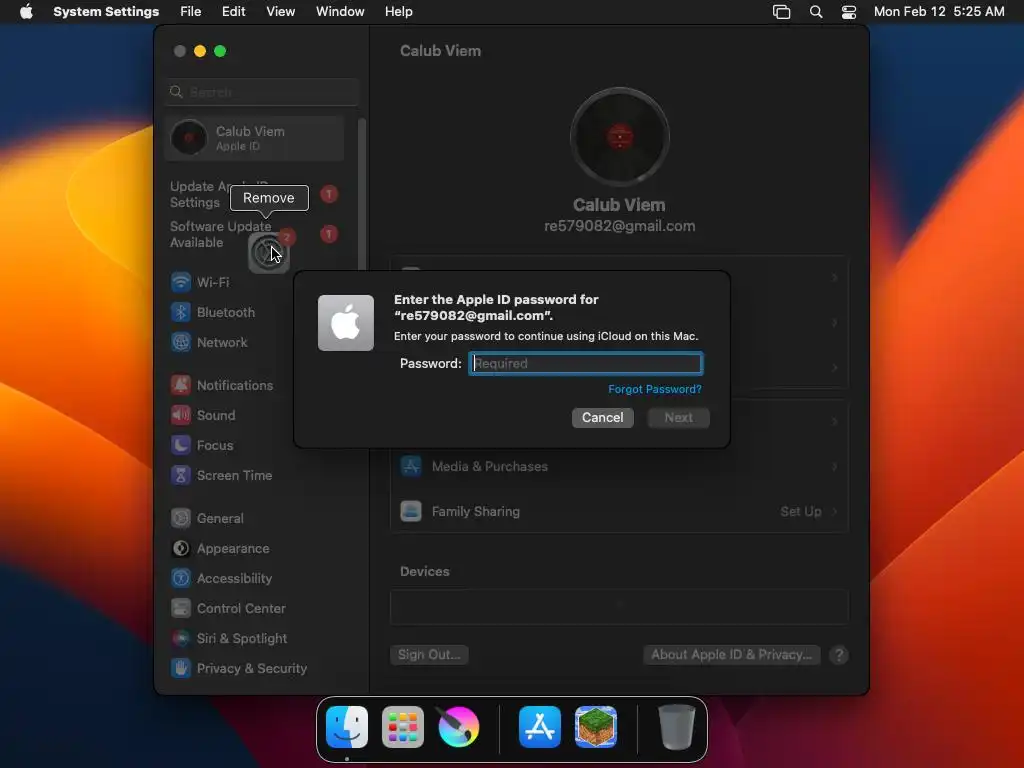Image resolution: width=1024 pixels, height=768 pixels.
Task: Open About Apple ID & Privacy…
Action: [x=731, y=654]
